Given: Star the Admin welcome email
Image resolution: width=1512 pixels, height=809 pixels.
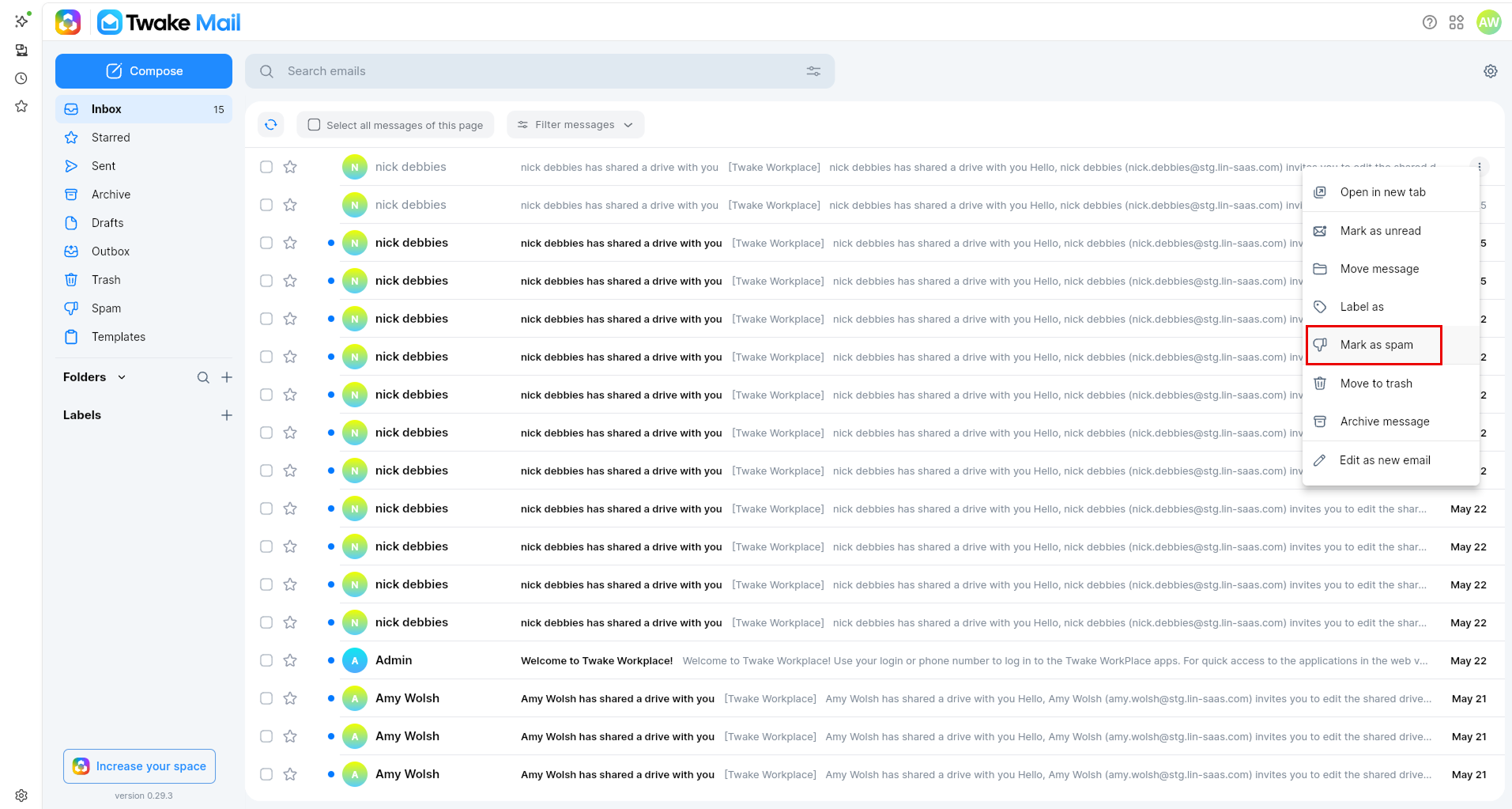Looking at the screenshot, I should tap(290, 660).
